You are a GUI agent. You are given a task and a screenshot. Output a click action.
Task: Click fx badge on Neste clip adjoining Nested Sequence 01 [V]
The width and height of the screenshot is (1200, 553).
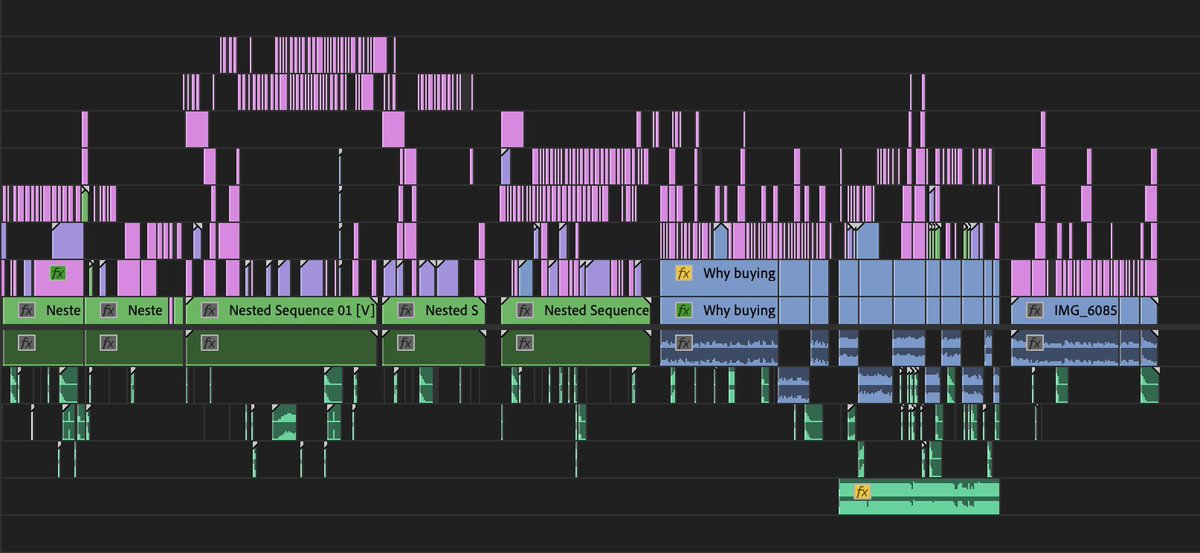[109, 310]
